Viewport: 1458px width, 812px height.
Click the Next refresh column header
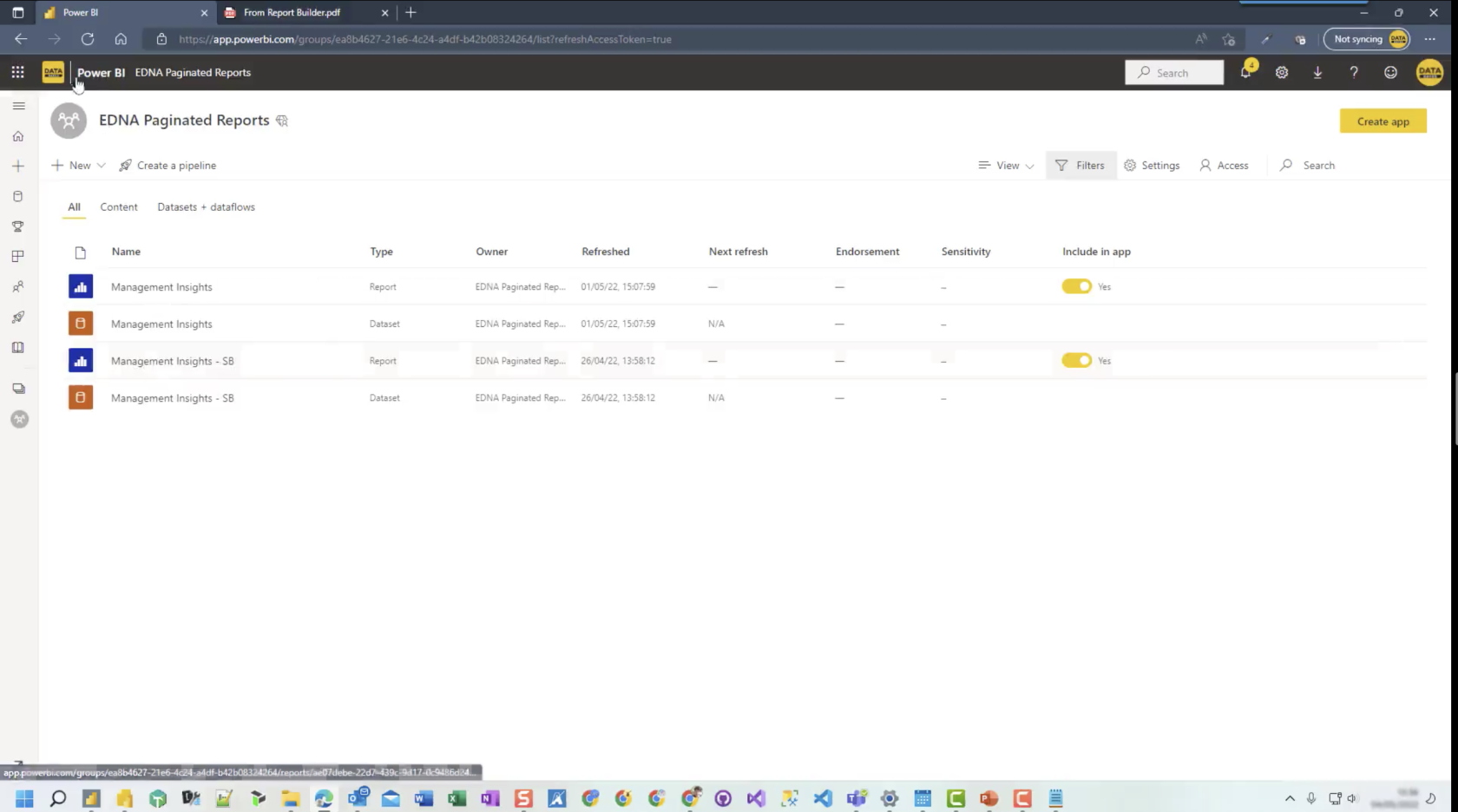(739, 252)
